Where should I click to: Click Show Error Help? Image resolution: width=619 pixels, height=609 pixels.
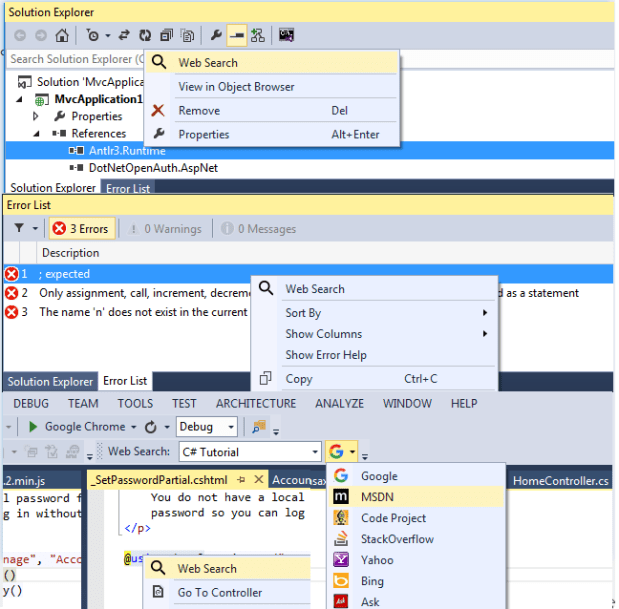pos(374,355)
